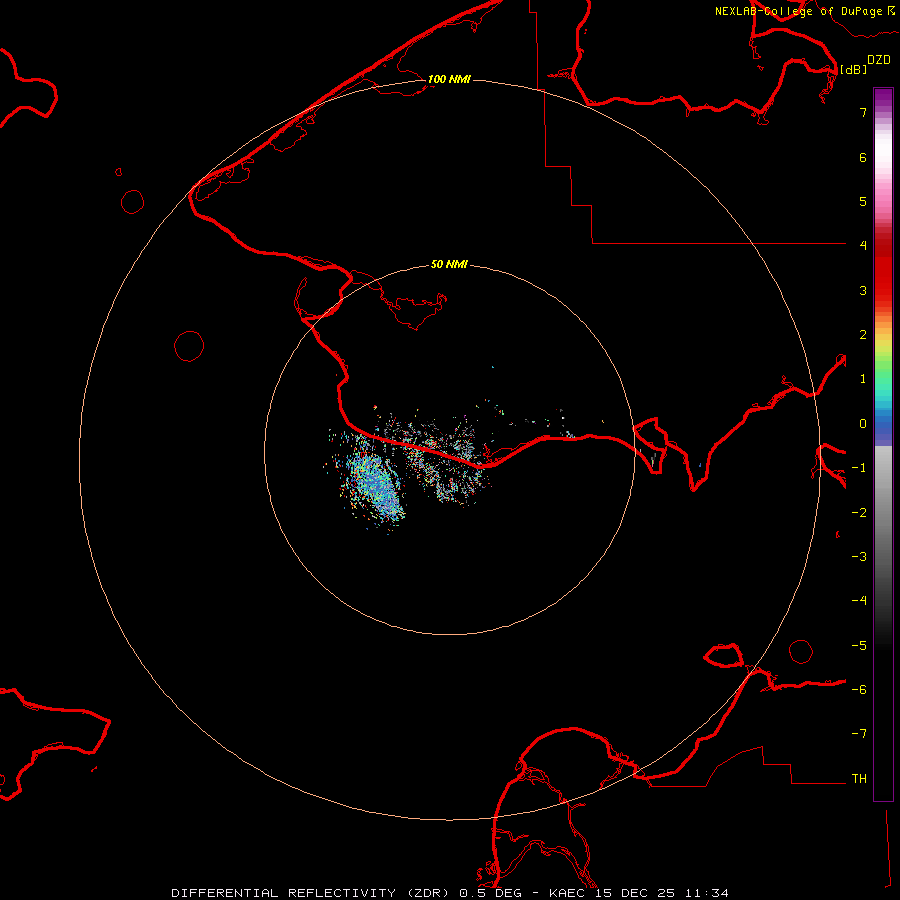This screenshot has height=900, width=900.
Task: Click the 0 tick on color scale
Action: click(x=863, y=424)
